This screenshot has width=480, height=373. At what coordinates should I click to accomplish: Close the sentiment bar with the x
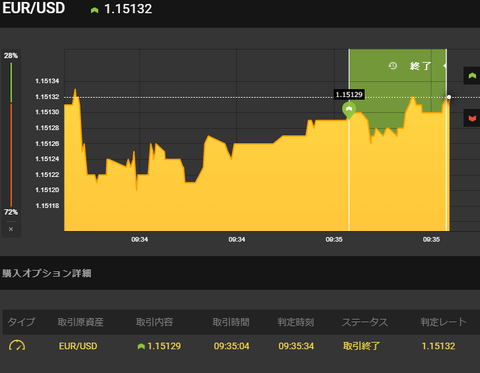pos(11,229)
